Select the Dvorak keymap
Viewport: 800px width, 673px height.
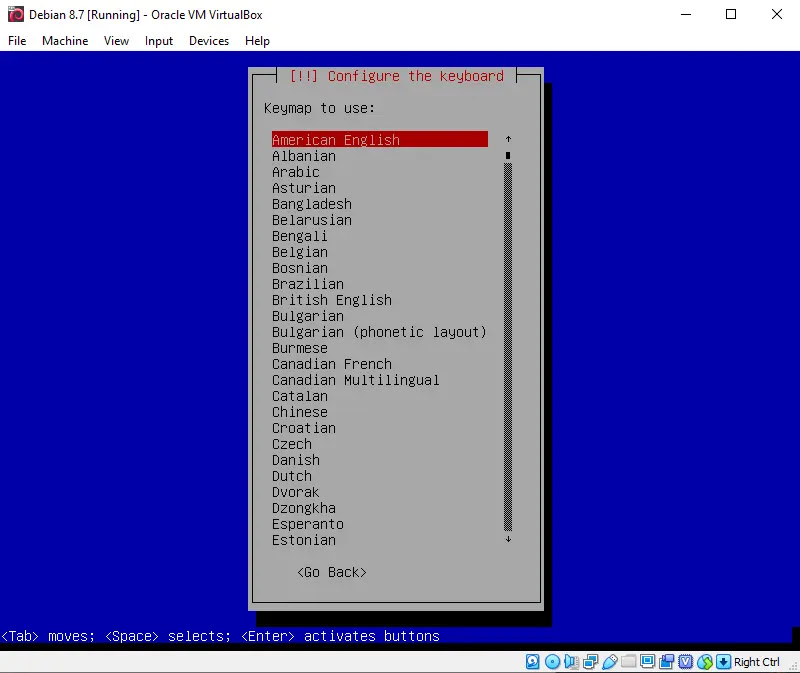380,492
